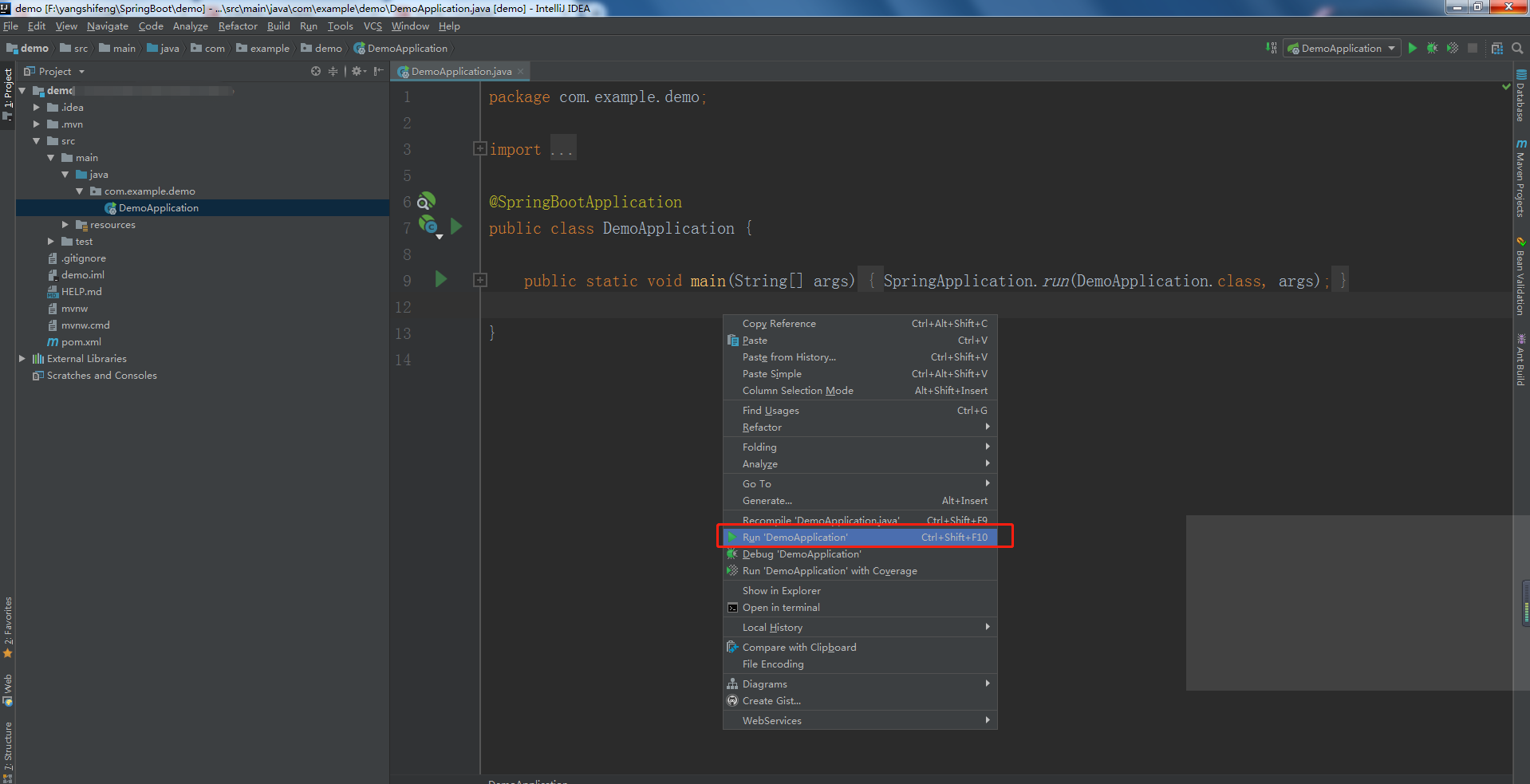
Task: Choose Run 'DemoApplication' with Coverage
Action: point(860,570)
